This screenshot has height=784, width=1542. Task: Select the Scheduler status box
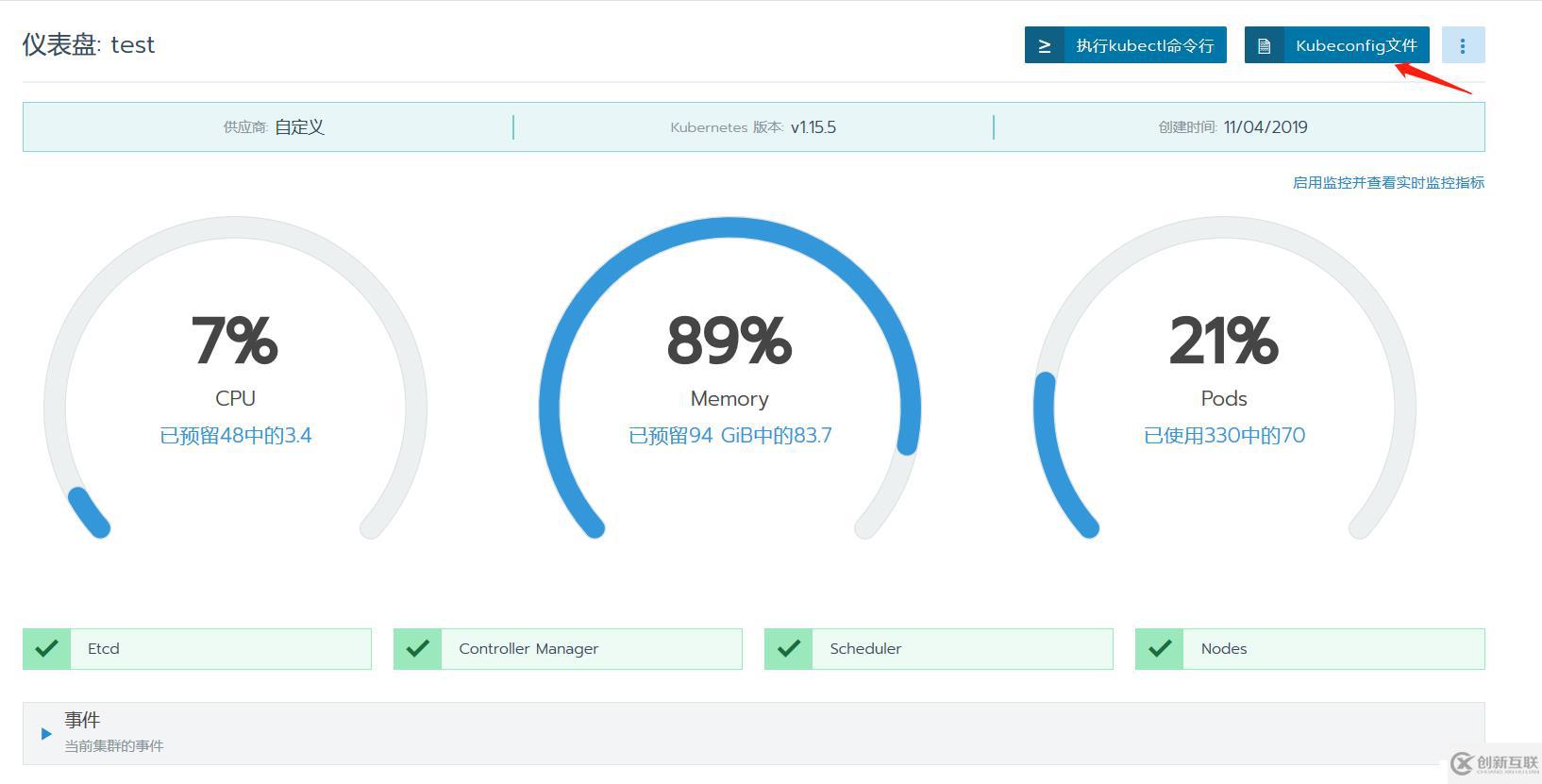[x=939, y=649]
